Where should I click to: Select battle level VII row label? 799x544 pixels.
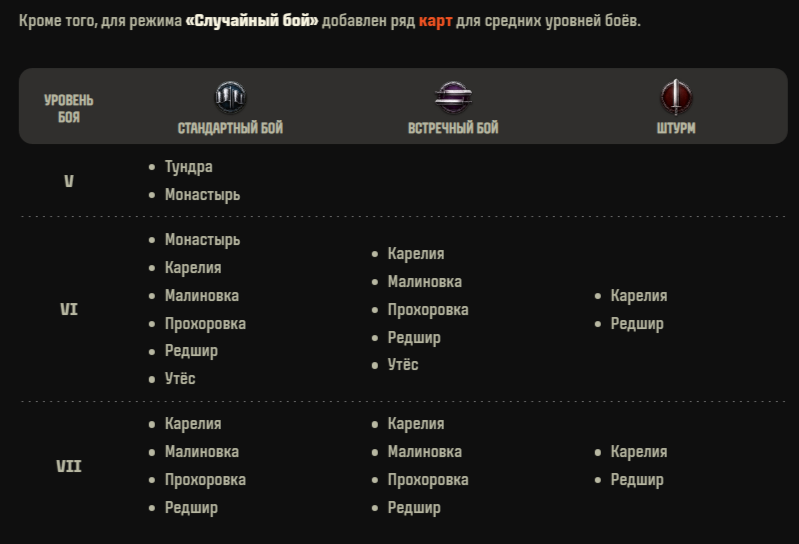(x=69, y=466)
